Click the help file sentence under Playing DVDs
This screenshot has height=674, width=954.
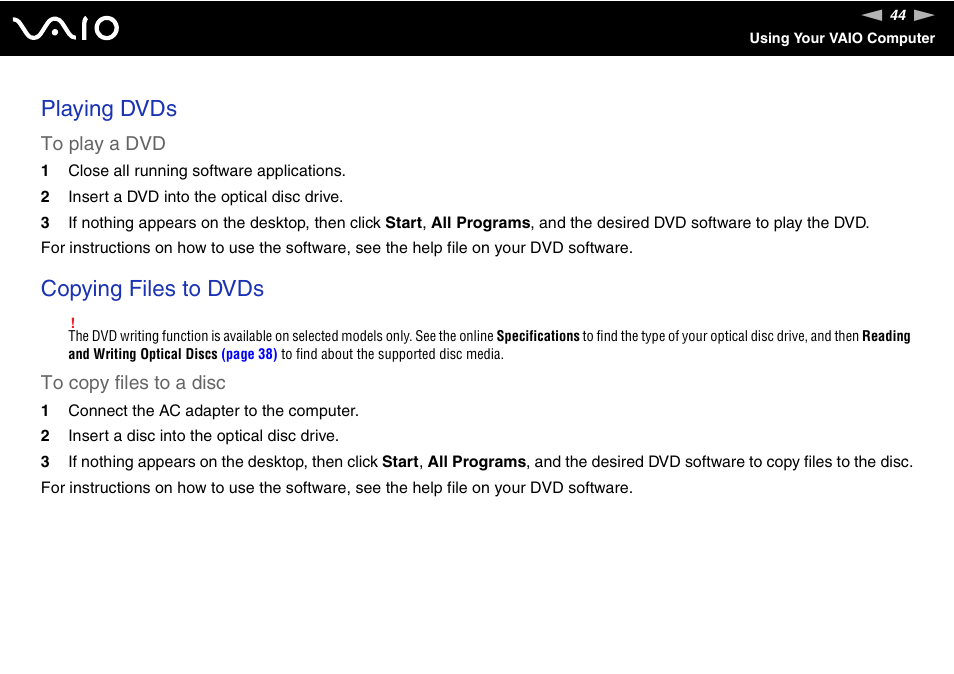(x=336, y=248)
